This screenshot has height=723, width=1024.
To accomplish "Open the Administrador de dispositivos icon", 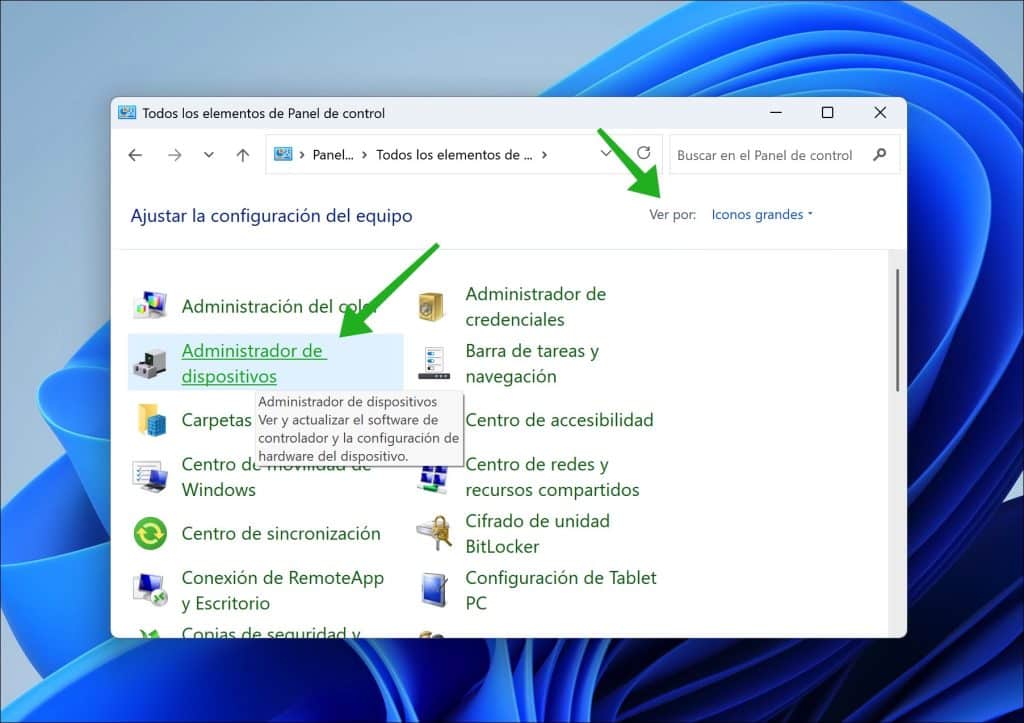I will (x=150, y=363).
